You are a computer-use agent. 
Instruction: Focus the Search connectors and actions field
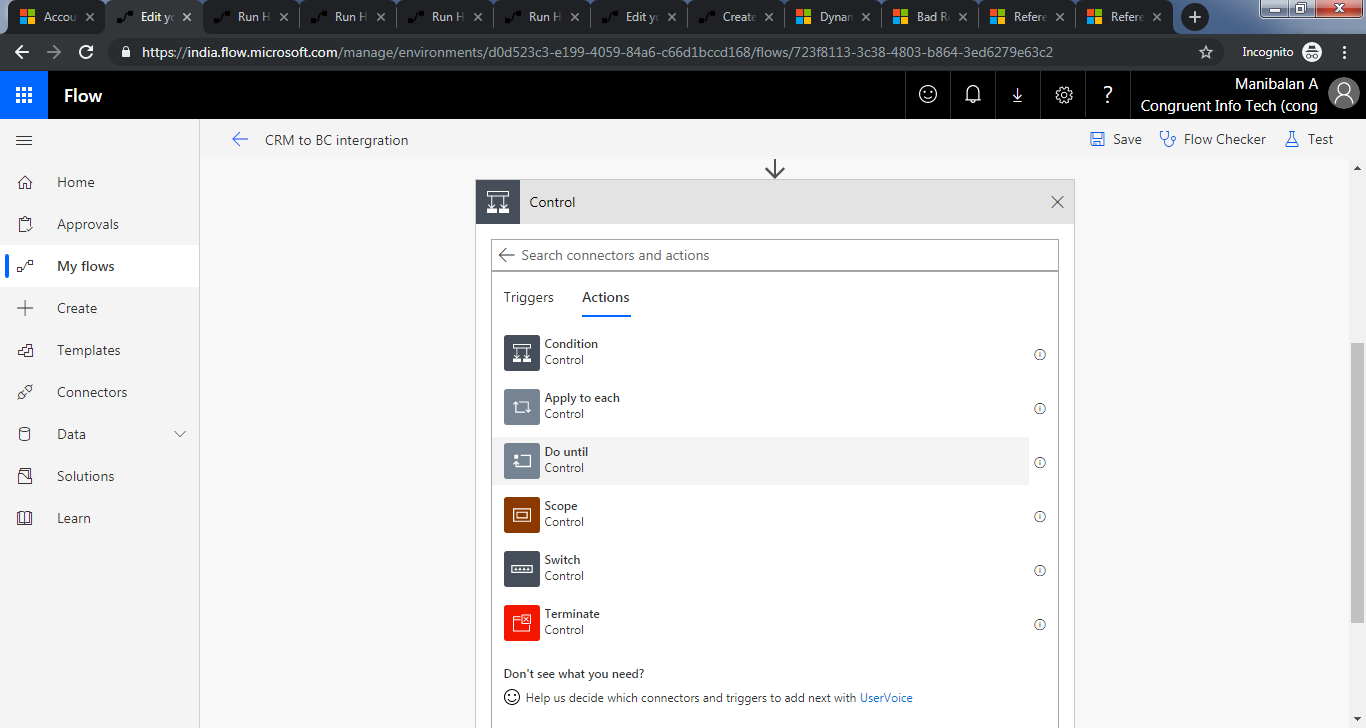[x=775, y=255]
